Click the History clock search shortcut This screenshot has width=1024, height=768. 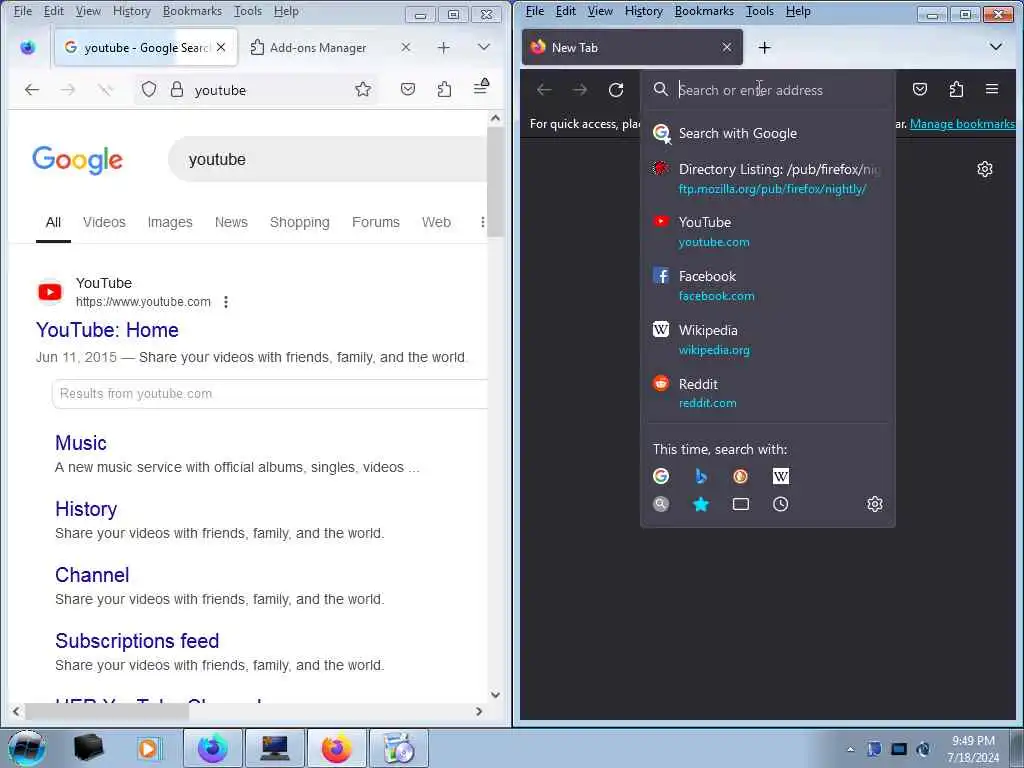click(x=780, y=504)
